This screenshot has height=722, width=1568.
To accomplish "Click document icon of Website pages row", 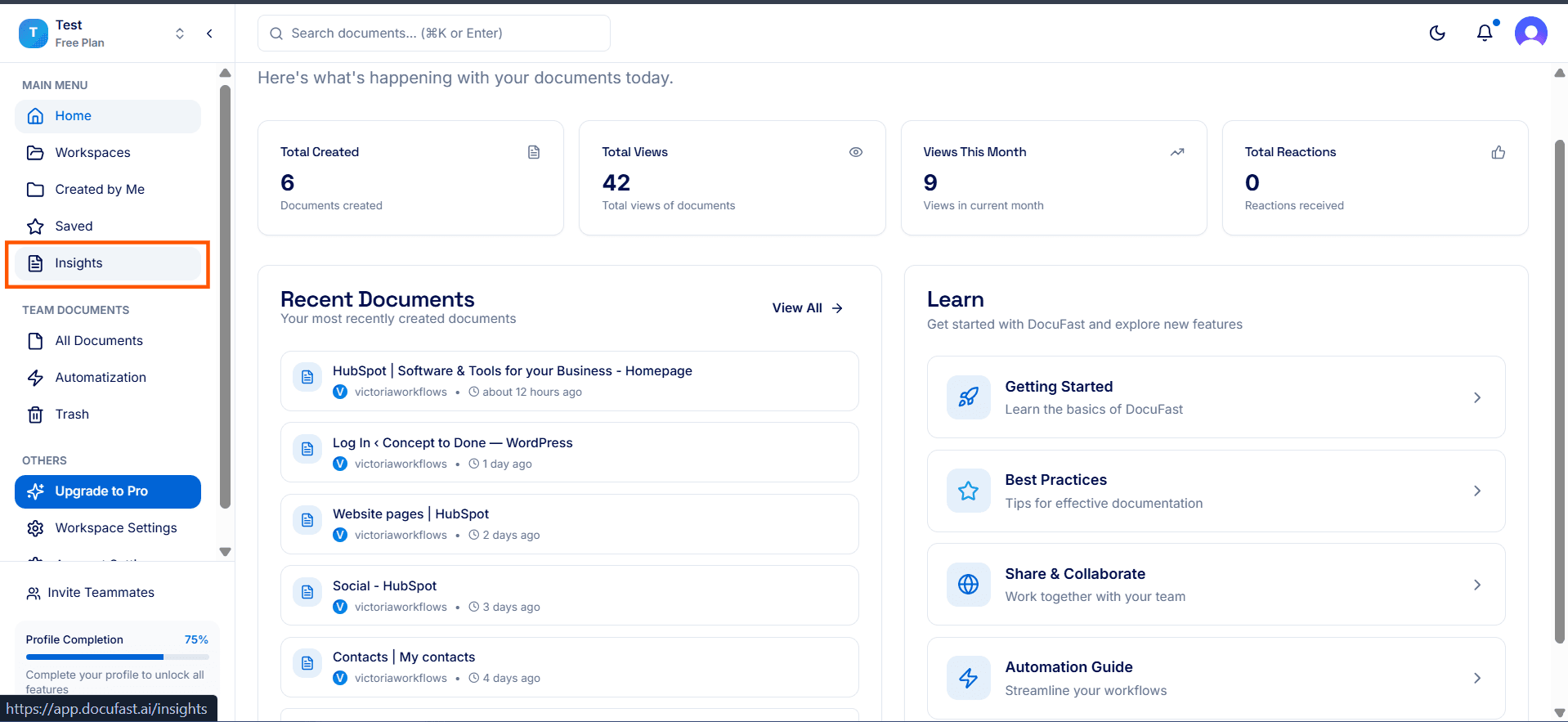I will click(307, 520).
